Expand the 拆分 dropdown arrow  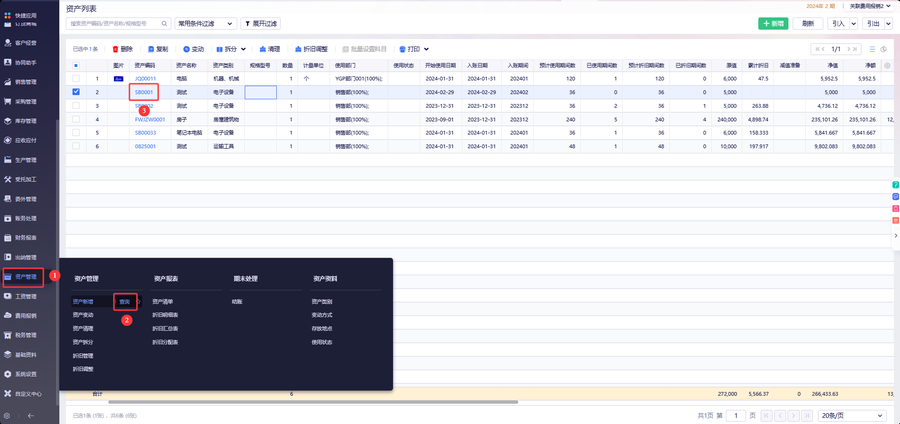(243, 49)
